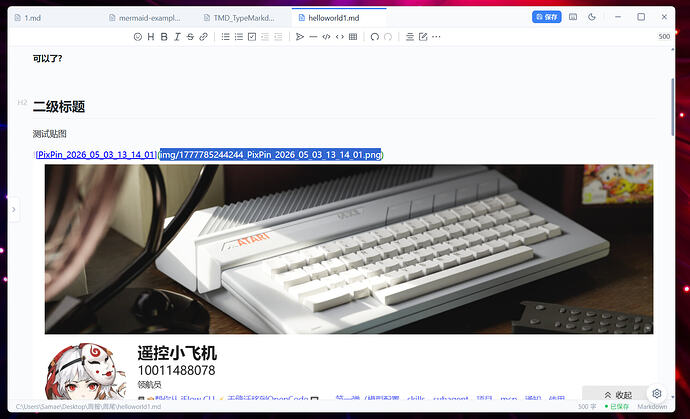This screenshot has height=419, width=690.
Task: Click the vertical scrollbar thumb
Action: point(672,107)
